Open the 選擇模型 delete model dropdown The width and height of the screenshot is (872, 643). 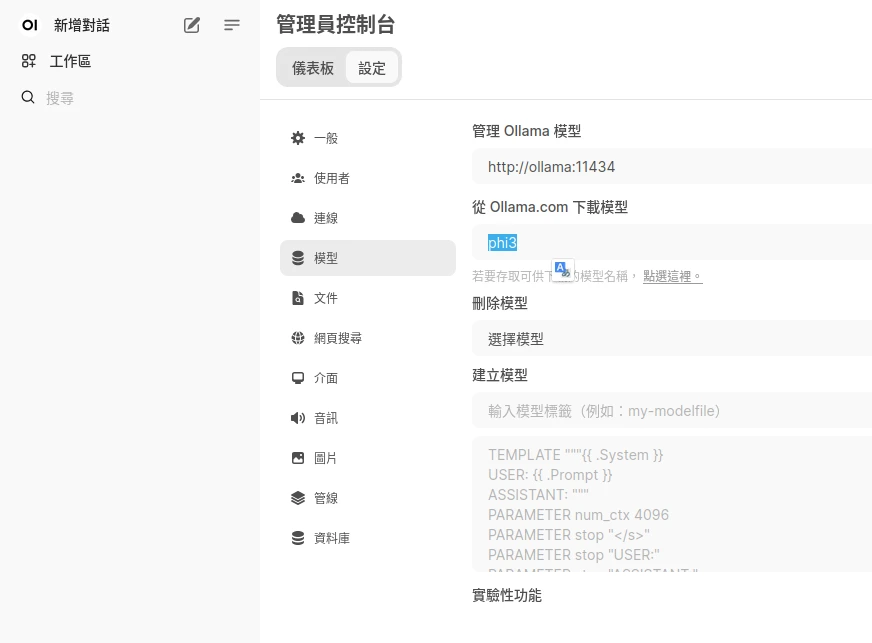tap(670, 339)
